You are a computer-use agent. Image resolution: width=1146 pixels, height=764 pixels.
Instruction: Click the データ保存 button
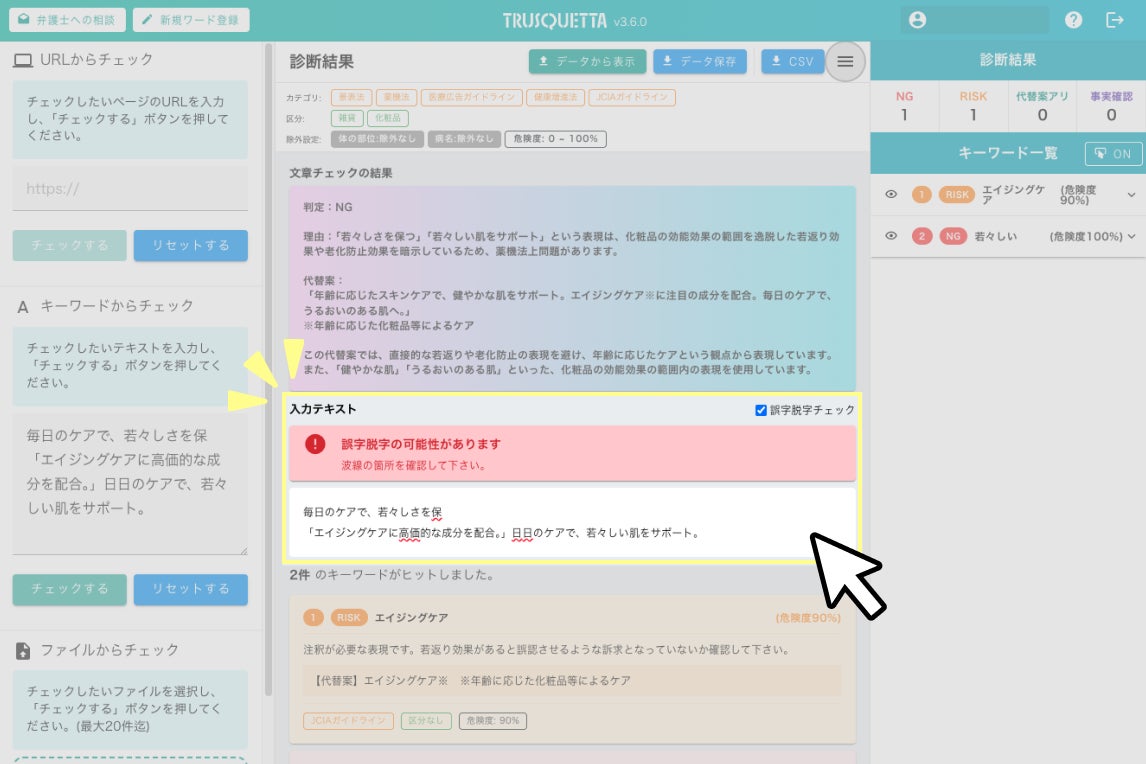point(700,61)
